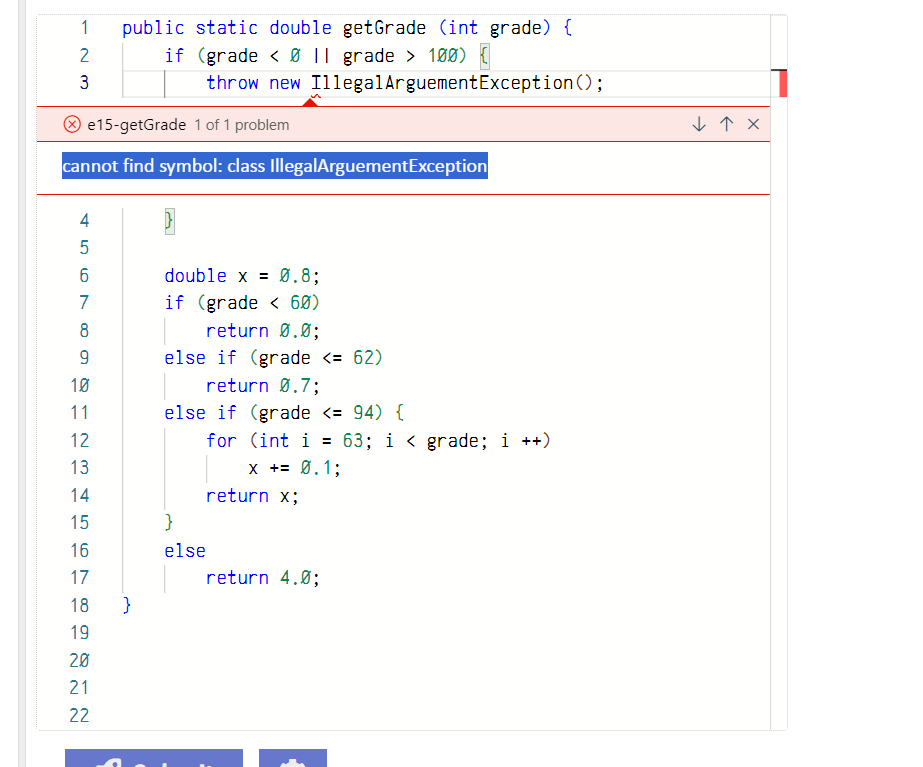923x767 pixels.
Task: Click 'else if (grade <= 62)' line
Action: pos(273,358)
